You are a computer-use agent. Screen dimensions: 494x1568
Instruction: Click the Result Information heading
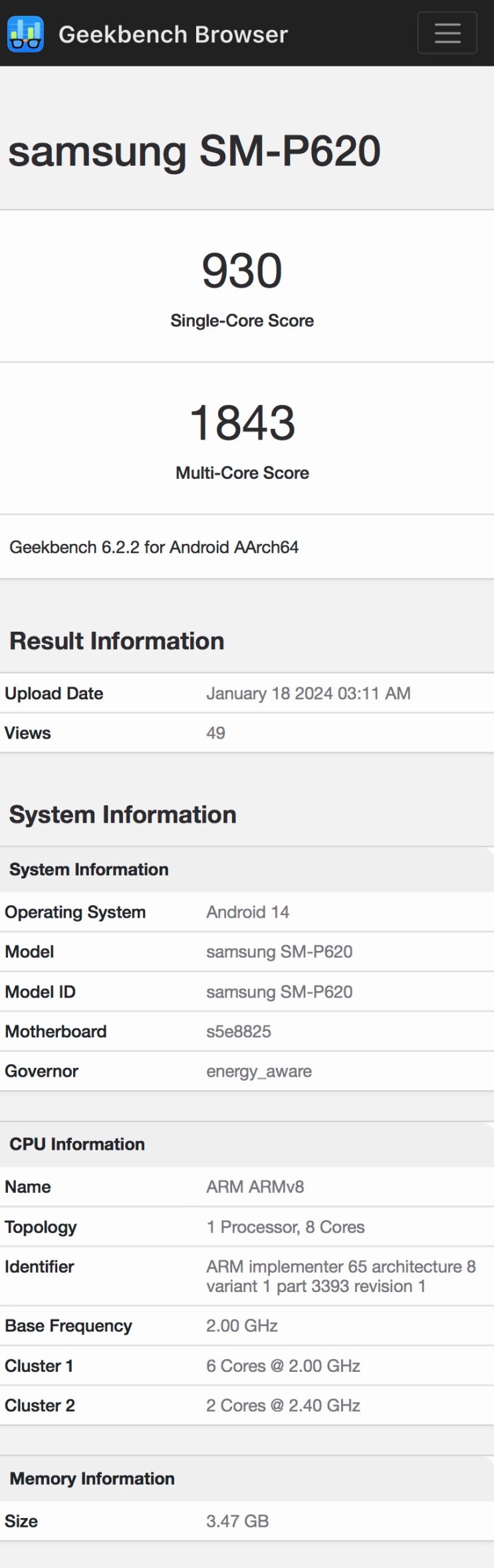click(x=116, y=641)
